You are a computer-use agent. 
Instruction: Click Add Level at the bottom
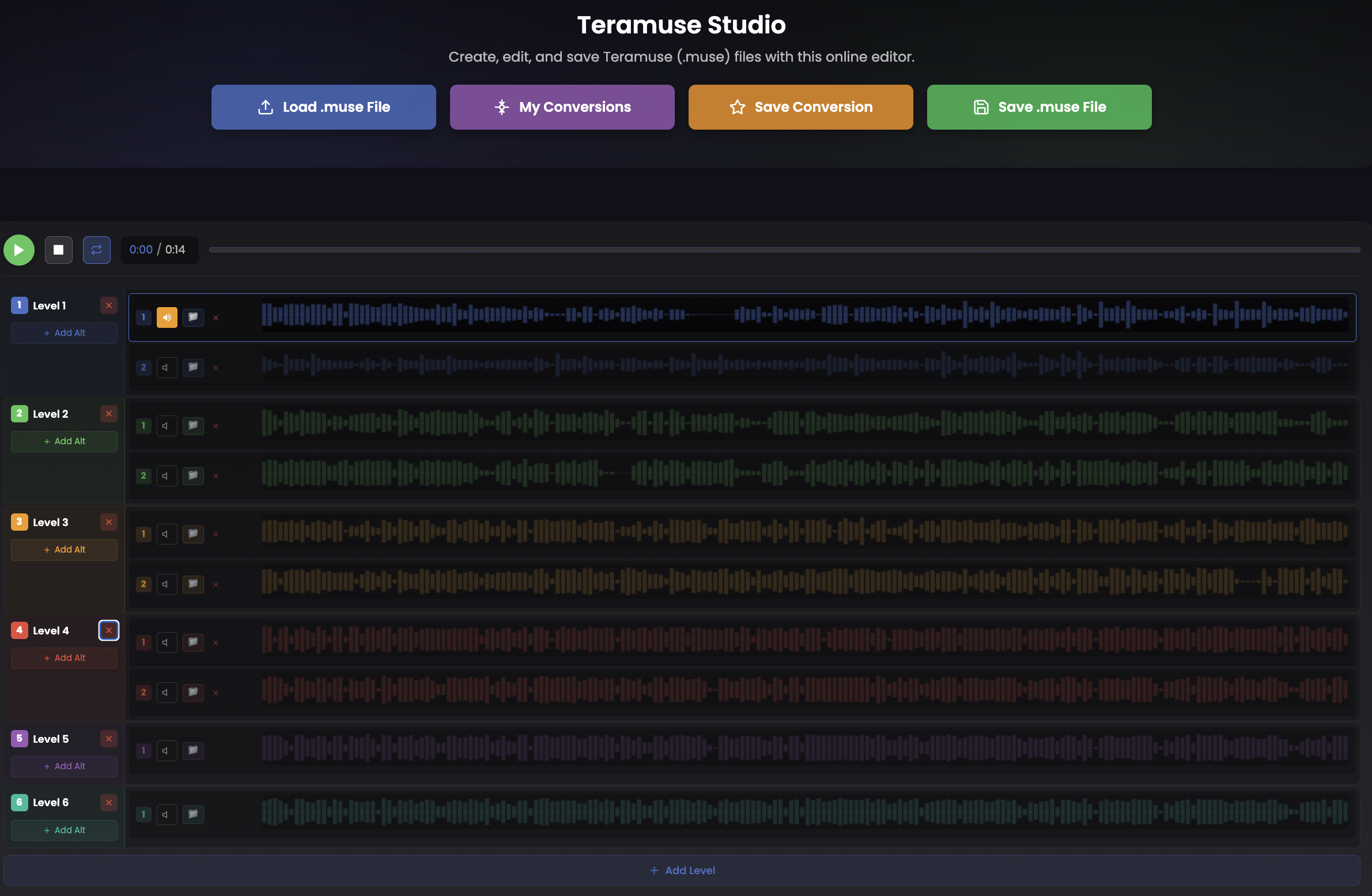(x=682, y=871)
